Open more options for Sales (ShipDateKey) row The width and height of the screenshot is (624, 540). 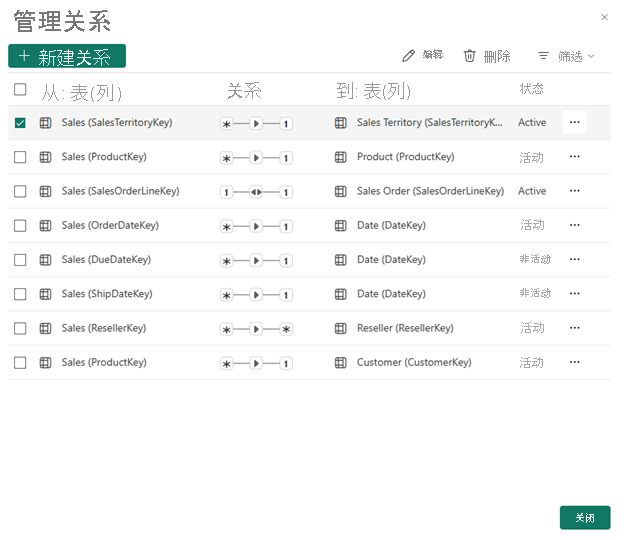click(574, 293)
